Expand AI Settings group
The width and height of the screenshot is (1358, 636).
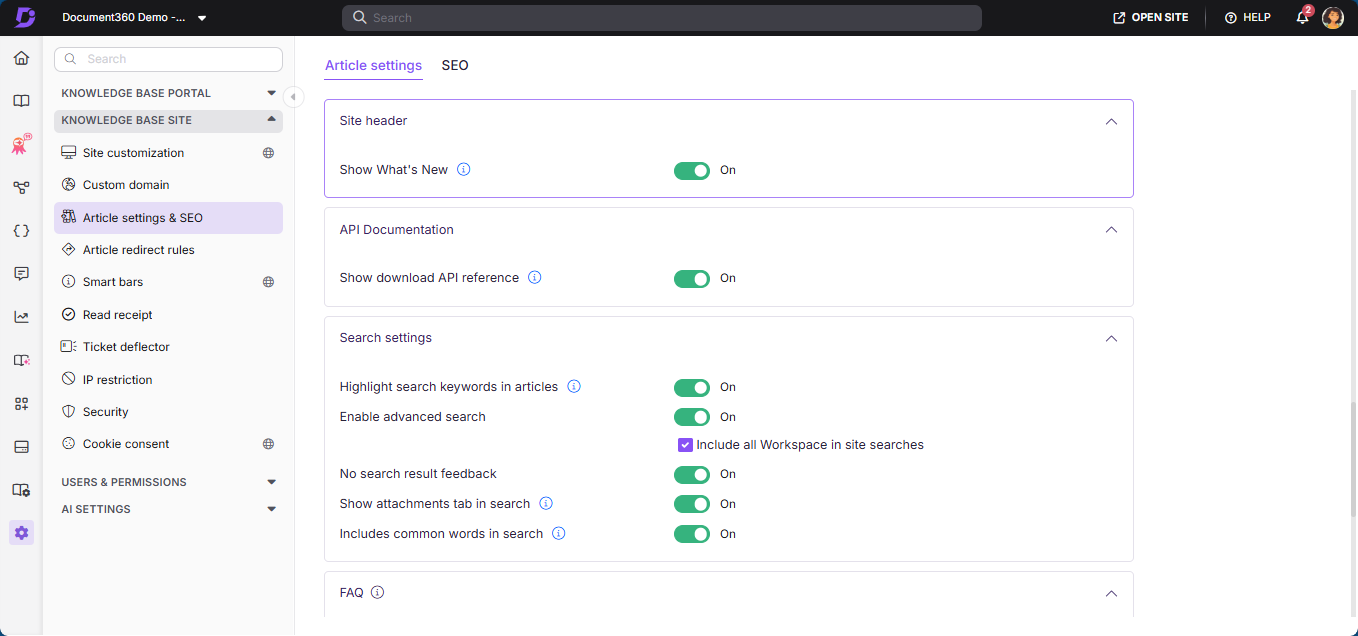click(168, 509)
